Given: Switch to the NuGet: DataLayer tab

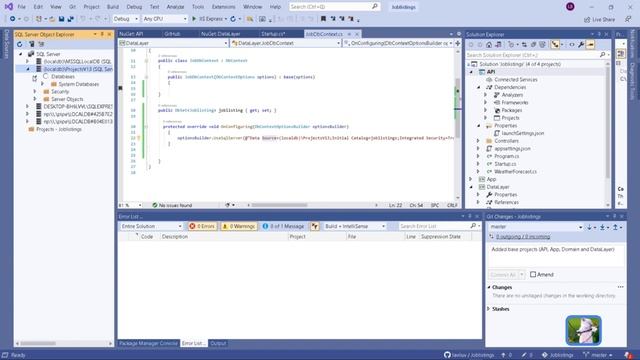Looking at the screenshot, I should (221, 34).
